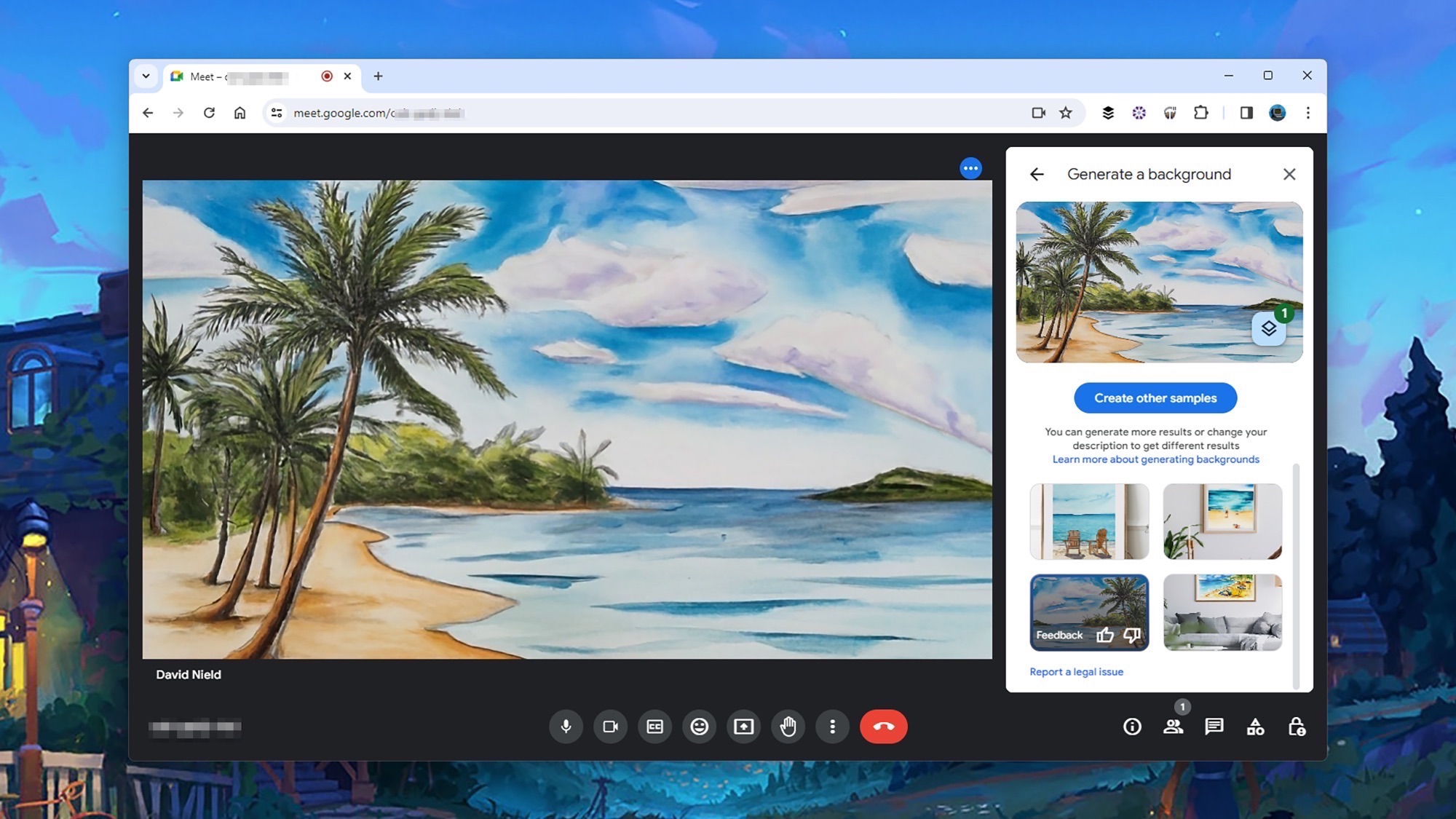The width and height of the screenshot is (1456, 819).
Task: Open more options on David Nield's video tile
Action: (x=970, y=167)
